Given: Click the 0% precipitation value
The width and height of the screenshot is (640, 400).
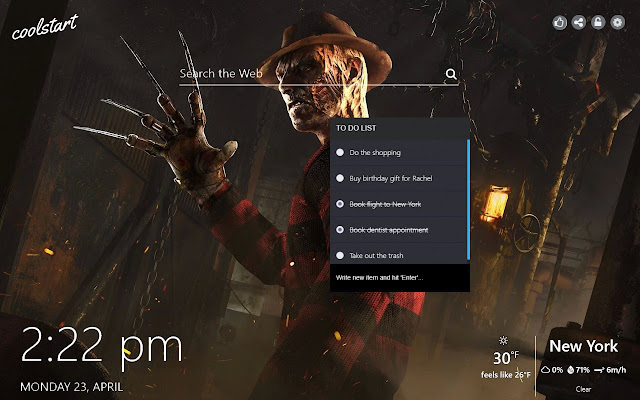Looking at the screenshot, I should (x=557, y=370).
